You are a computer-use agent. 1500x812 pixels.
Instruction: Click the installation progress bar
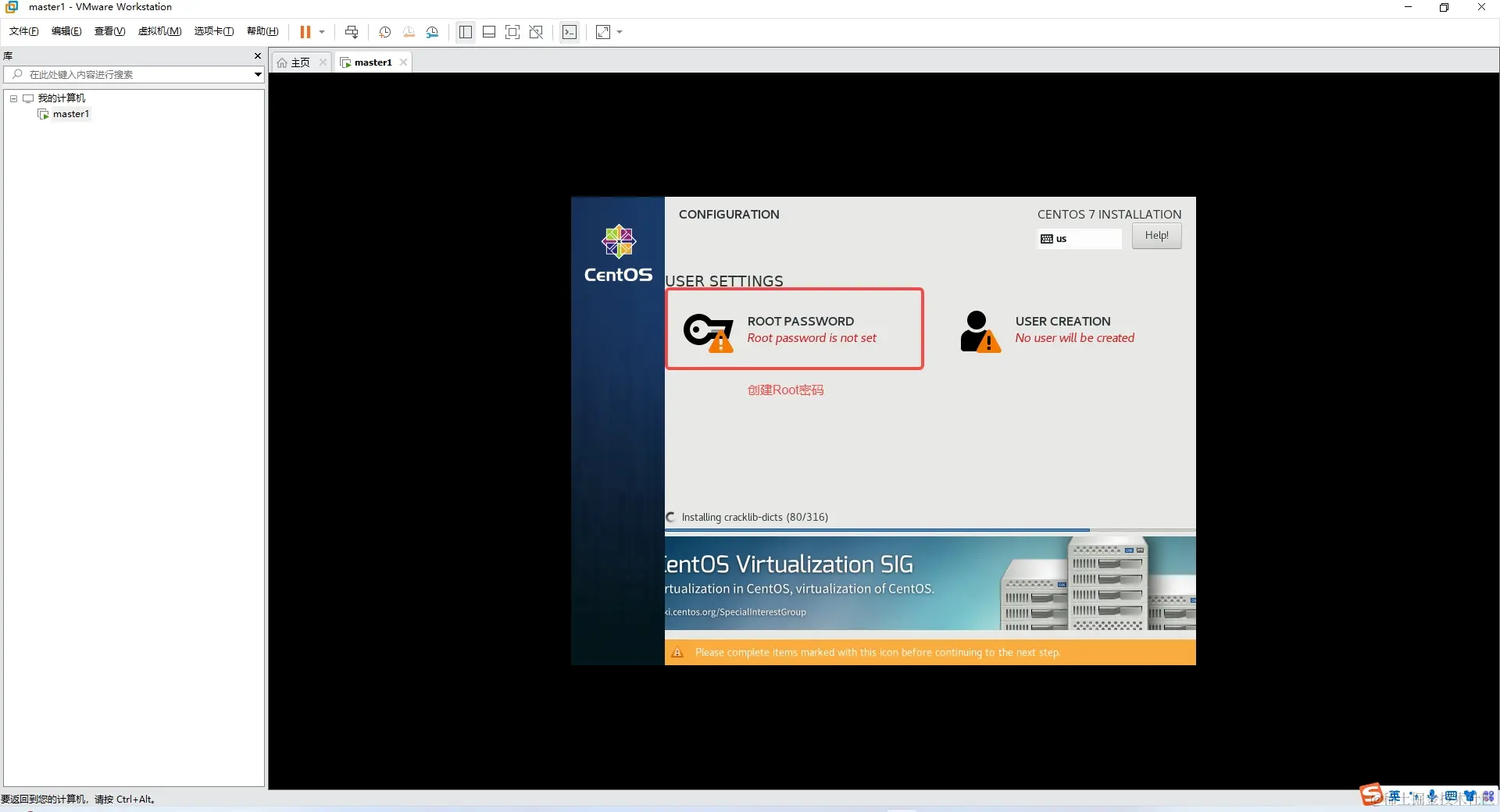point(930,530)
